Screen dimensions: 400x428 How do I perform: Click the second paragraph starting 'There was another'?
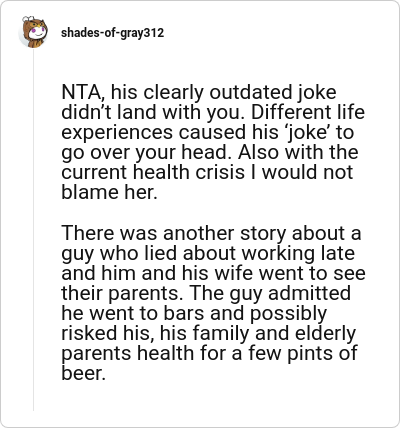point(213,303)
